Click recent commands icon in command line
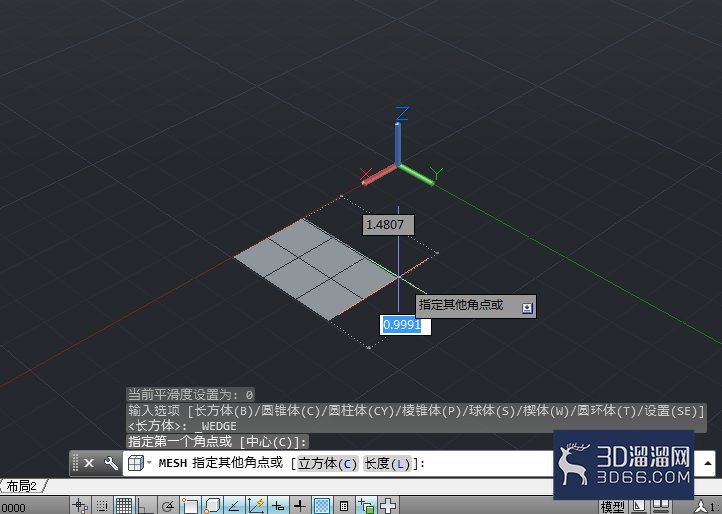This screenshot has width=722, height=514. (x=135, y=463)
